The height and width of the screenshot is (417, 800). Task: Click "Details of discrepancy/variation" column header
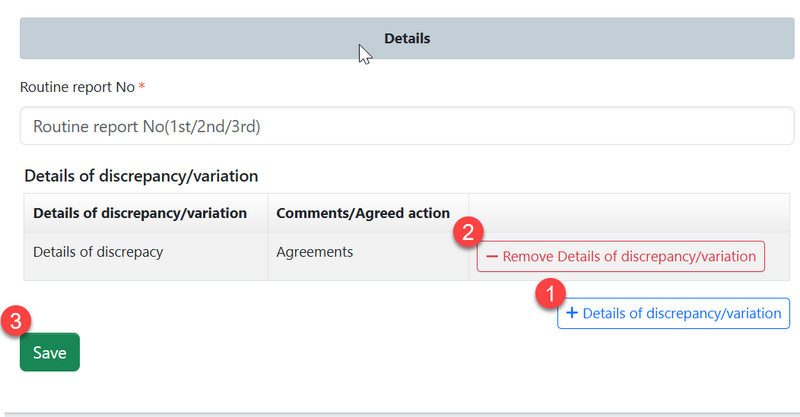140,213
